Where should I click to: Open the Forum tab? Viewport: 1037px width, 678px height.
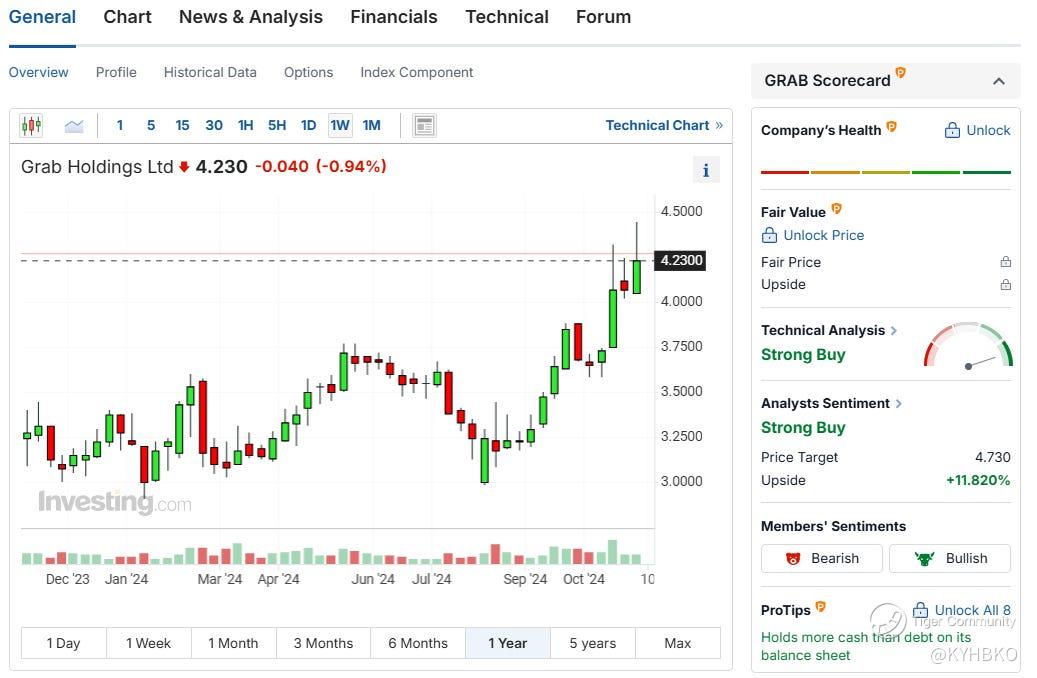tap(603, 17)
